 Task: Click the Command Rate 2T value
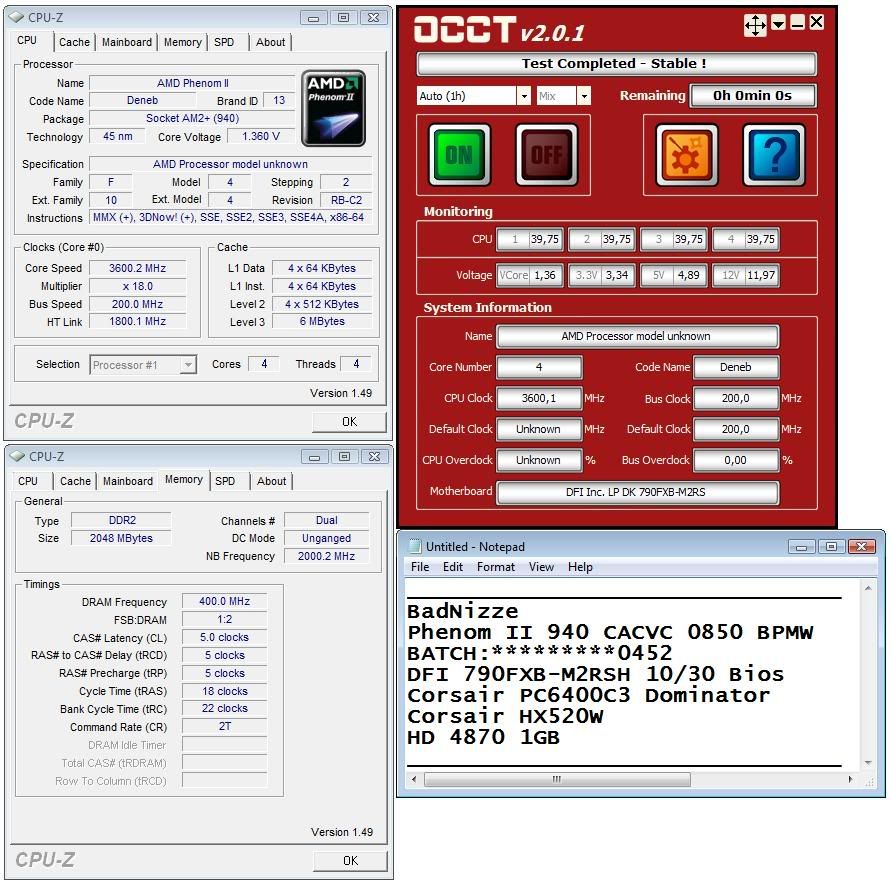click(224, 726)
